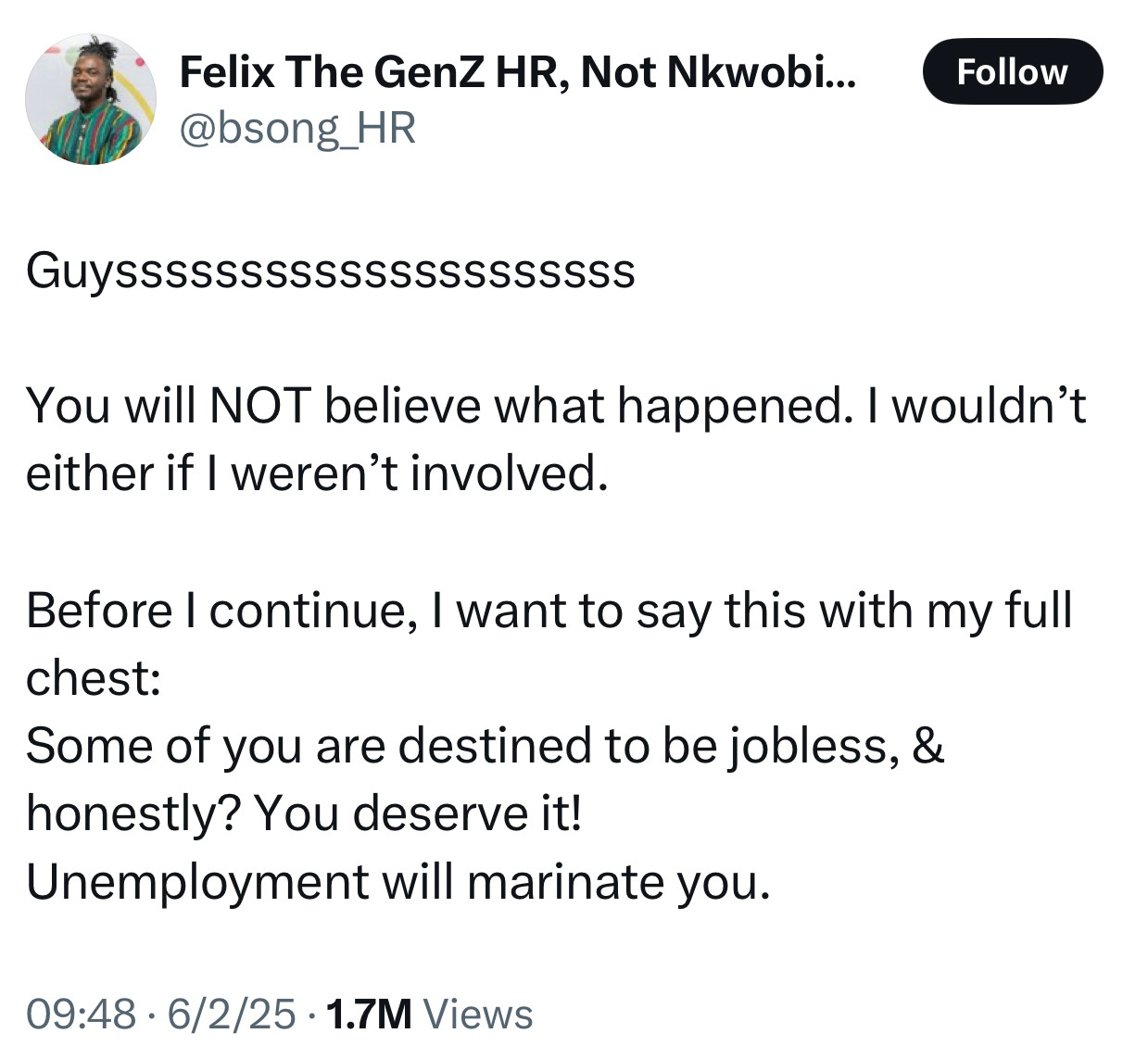Click the Some of you are destined line

tap(486, 747)
